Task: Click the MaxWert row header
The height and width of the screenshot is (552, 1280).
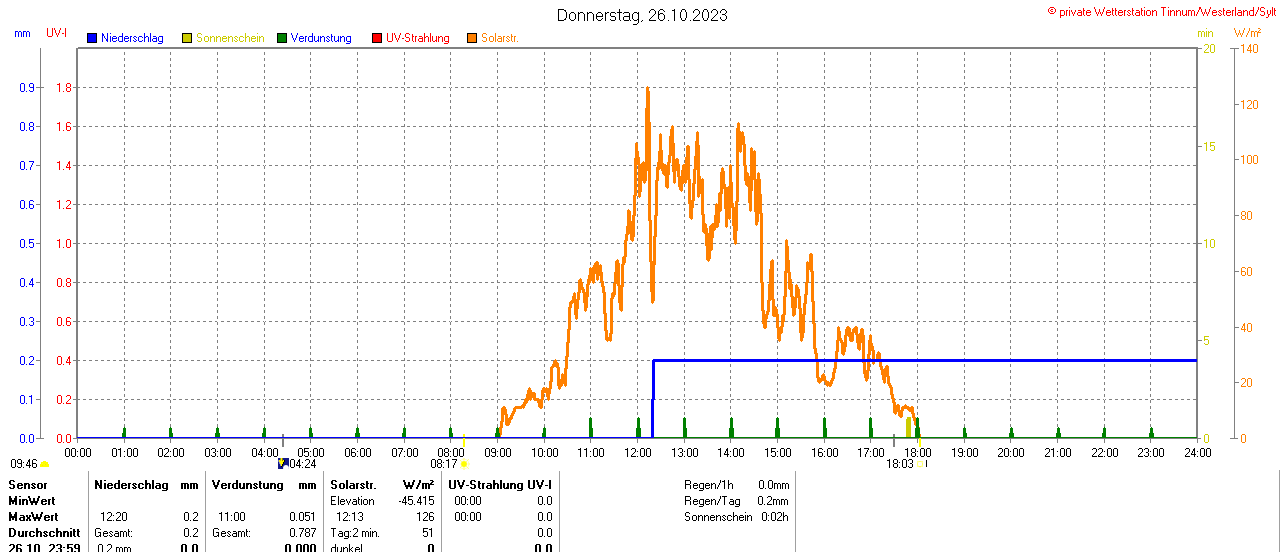Action: (33, 517)
